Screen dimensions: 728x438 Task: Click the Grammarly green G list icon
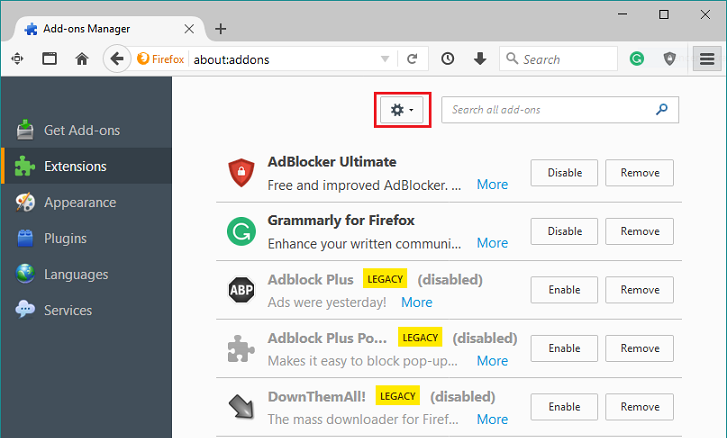click(x=241, y=231)
